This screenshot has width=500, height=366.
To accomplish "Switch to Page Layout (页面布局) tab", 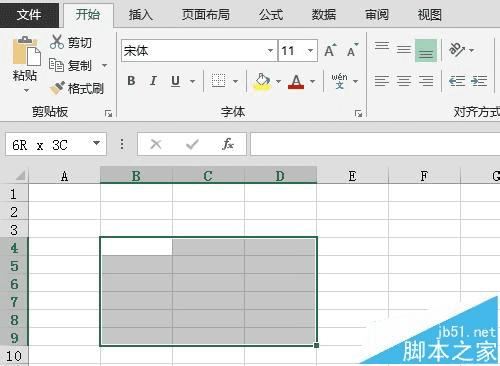I will click(206, 15).
